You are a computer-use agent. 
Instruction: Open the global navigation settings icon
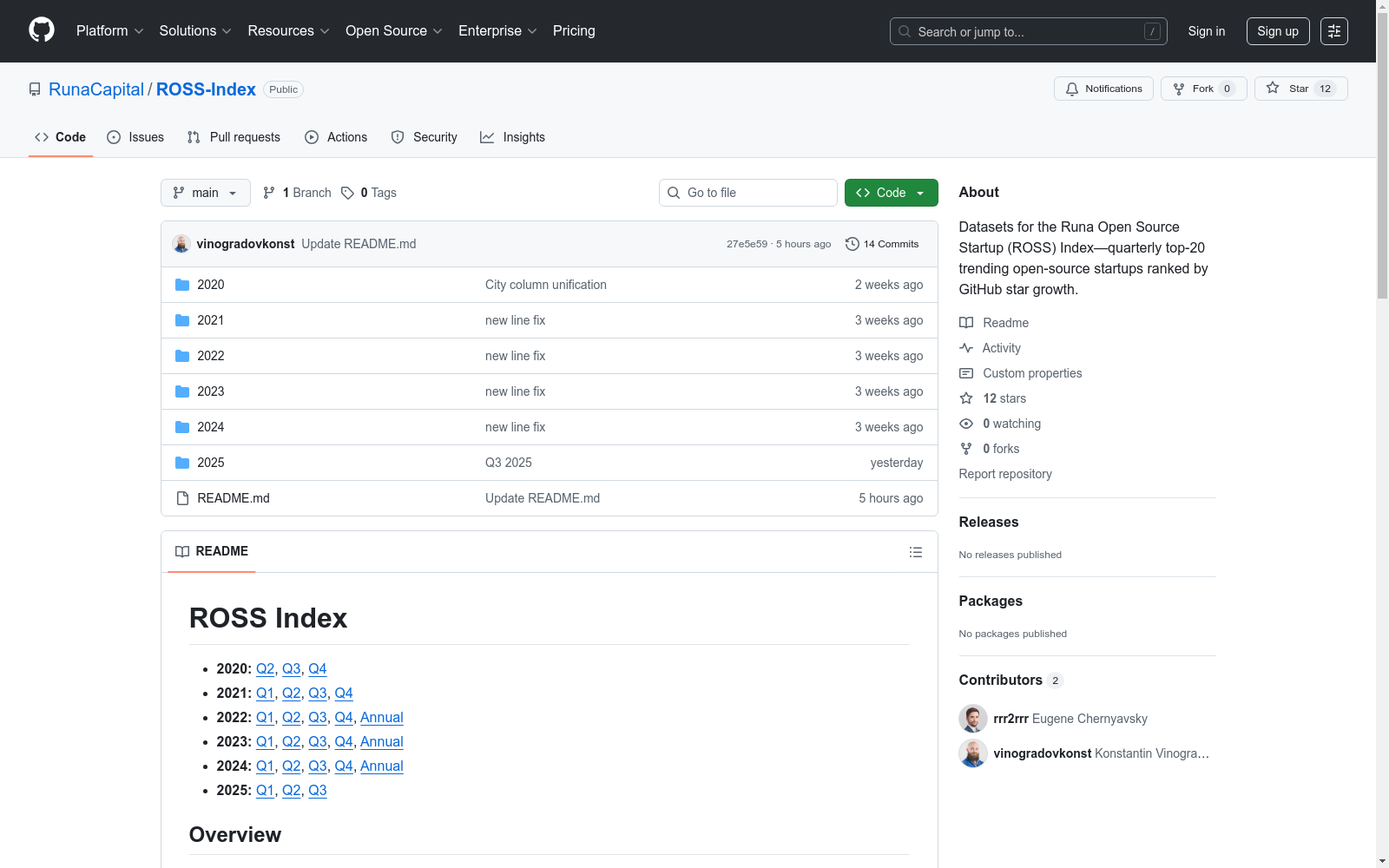click(1334, 31)
